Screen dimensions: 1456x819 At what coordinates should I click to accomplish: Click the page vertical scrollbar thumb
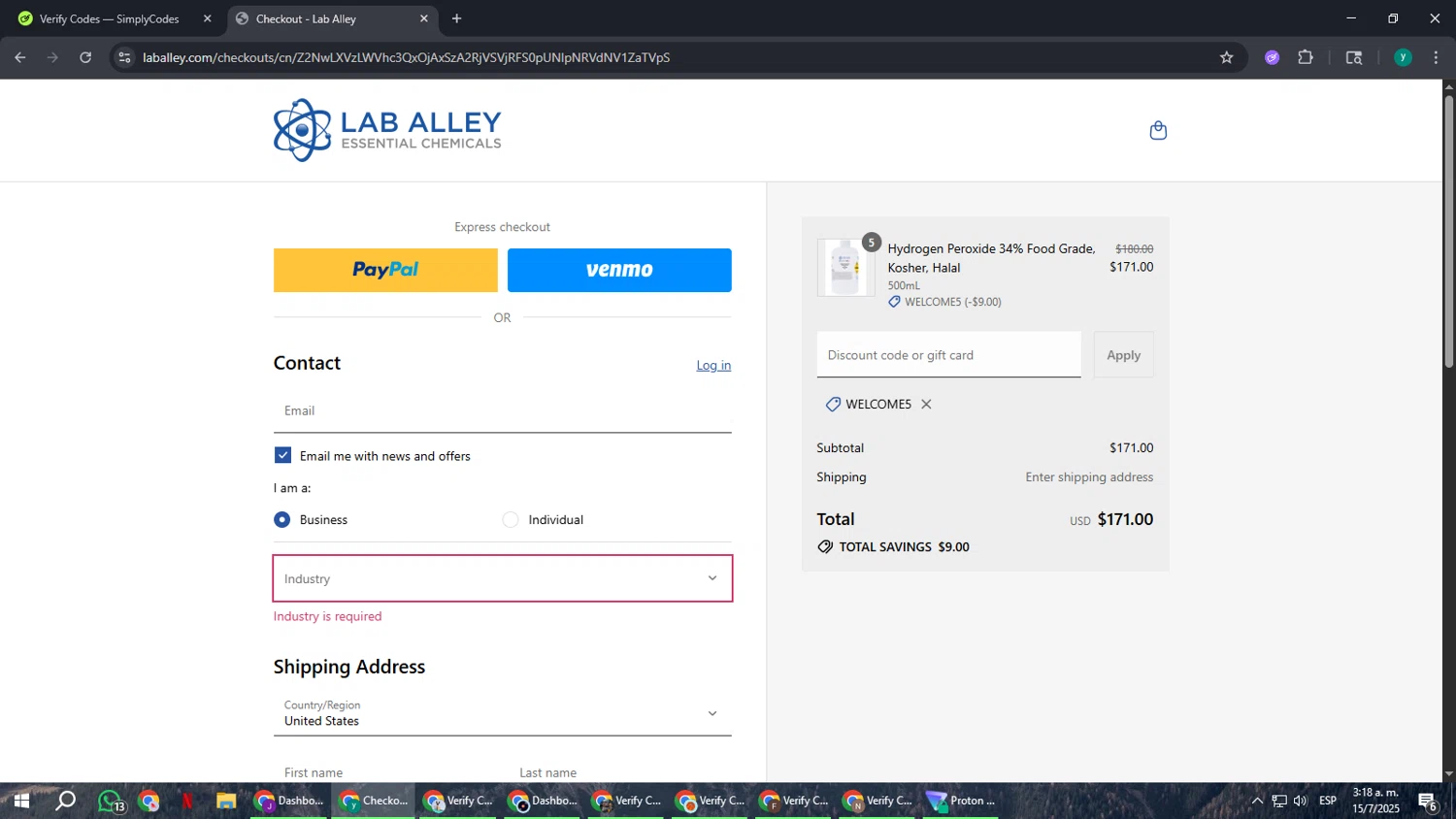click(x=1449, y=231)
